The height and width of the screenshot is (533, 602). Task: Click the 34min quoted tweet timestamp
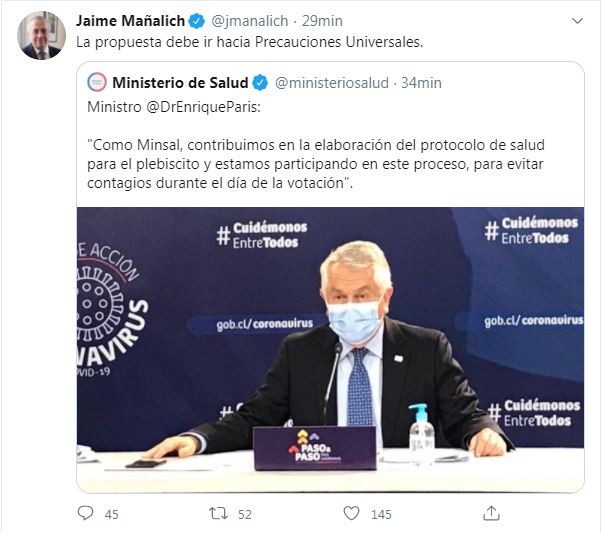coord(421,82)
